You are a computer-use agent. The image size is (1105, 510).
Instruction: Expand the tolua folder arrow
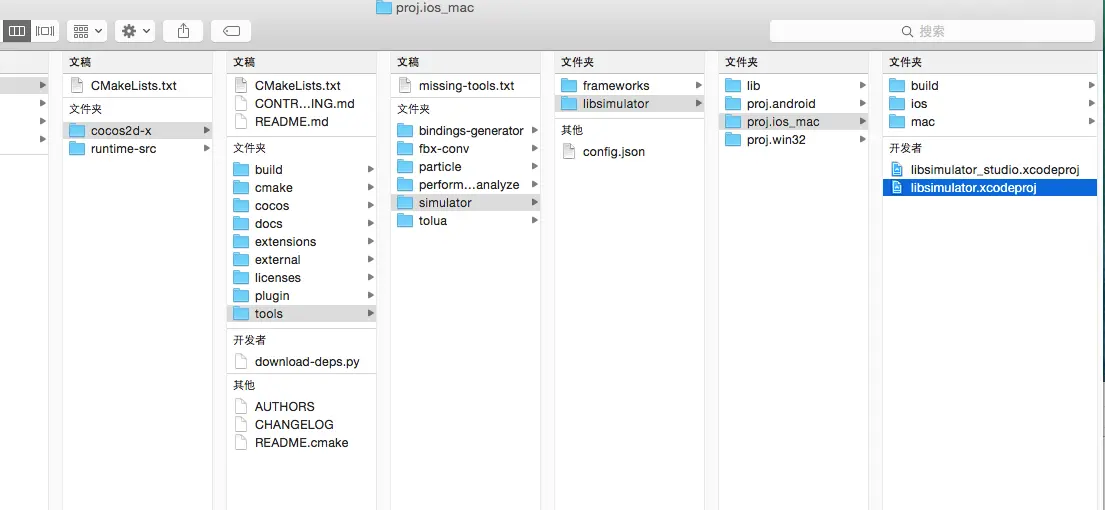click(x=535, y=220)
